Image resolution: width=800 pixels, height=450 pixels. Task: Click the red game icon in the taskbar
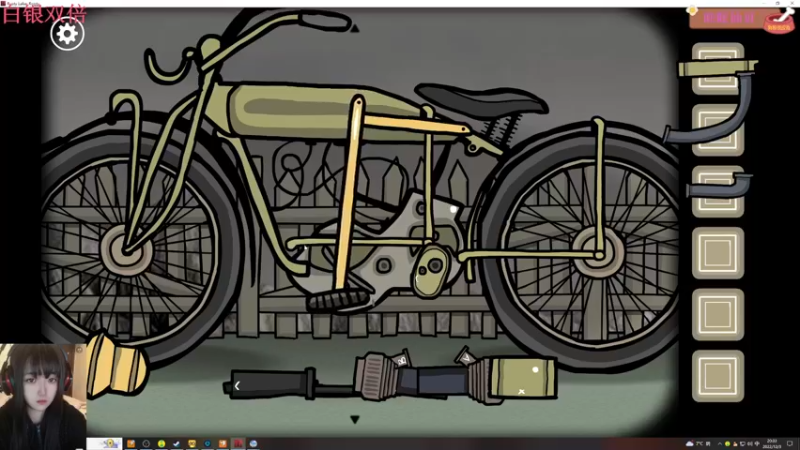click(238, 443)
